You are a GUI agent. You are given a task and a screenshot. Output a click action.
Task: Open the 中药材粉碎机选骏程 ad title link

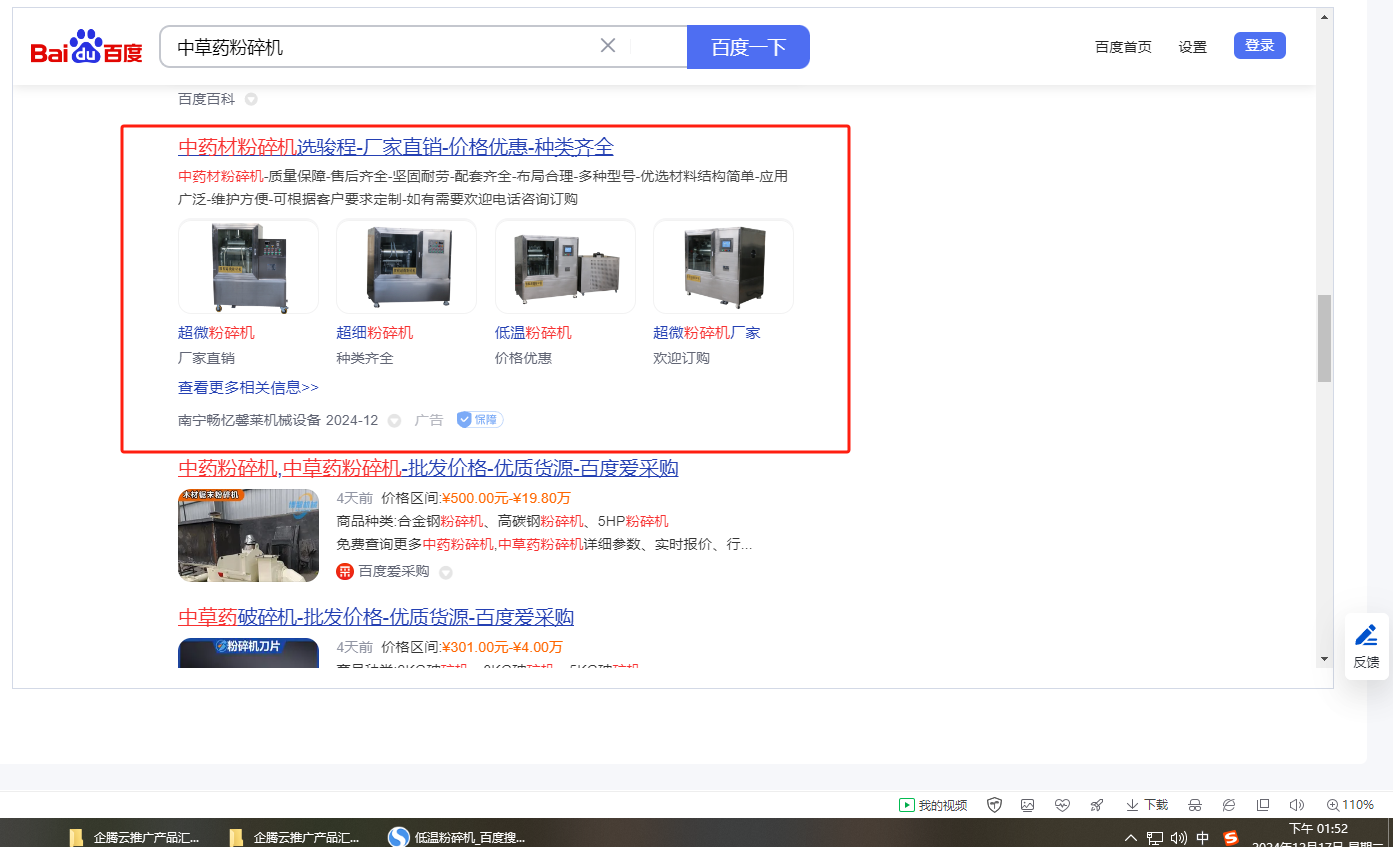tap(396, 147)
